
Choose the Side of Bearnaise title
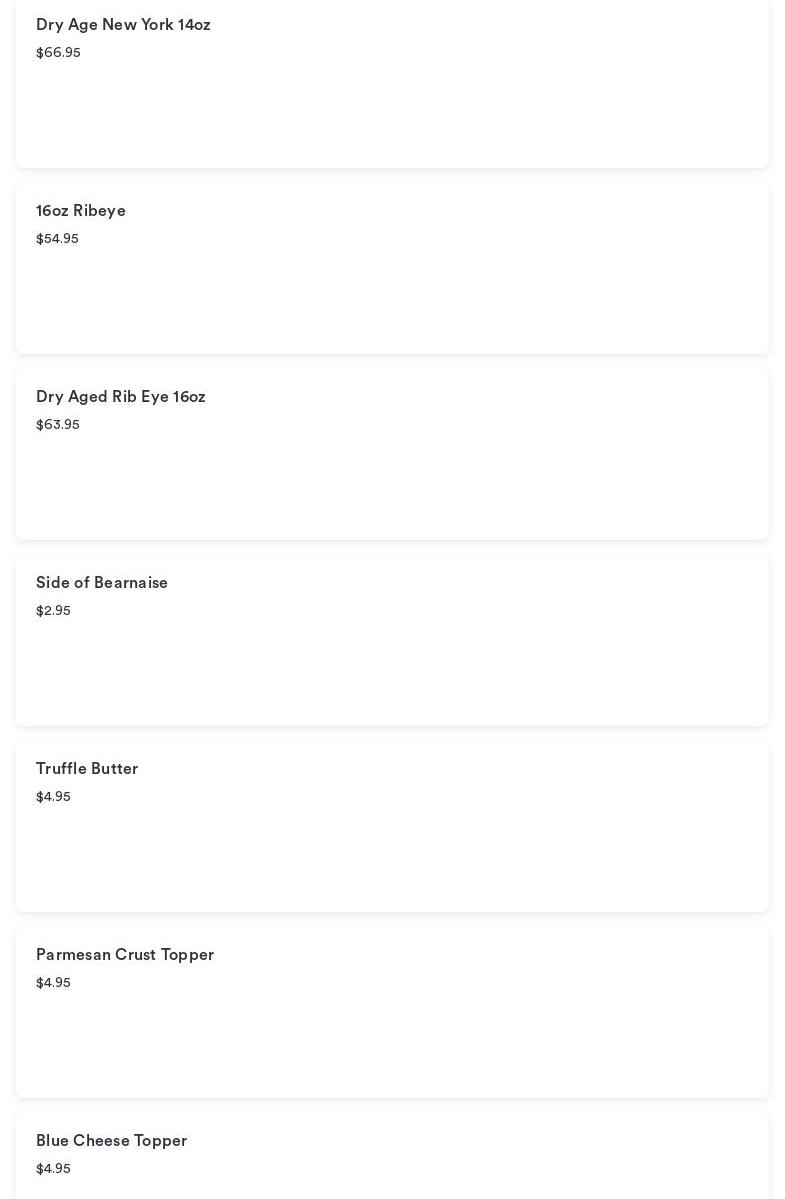[102, 583]
